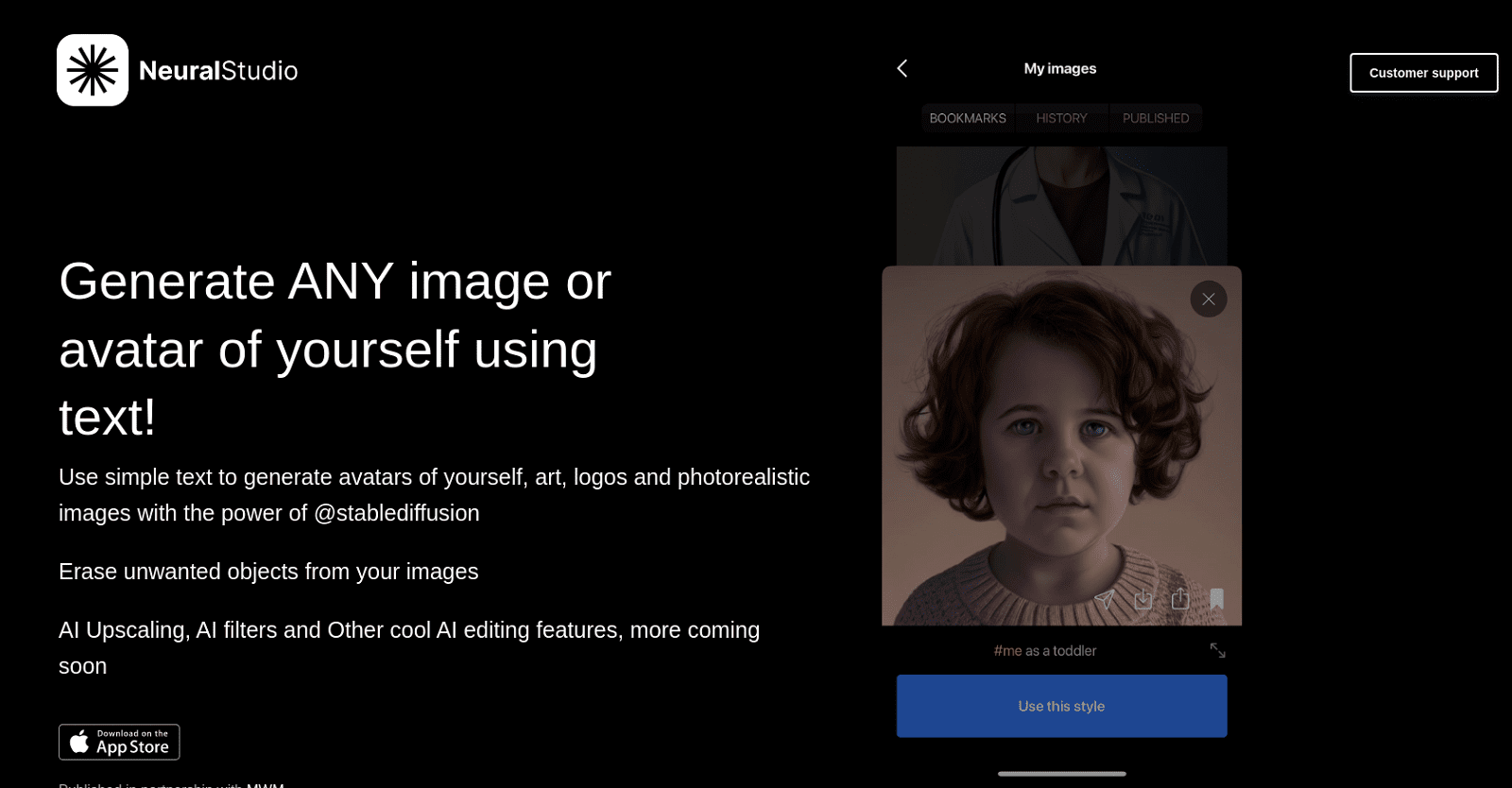Click the send paper-plane icon on image
Screen dimensions: 1512x788
click(1105, 598)
